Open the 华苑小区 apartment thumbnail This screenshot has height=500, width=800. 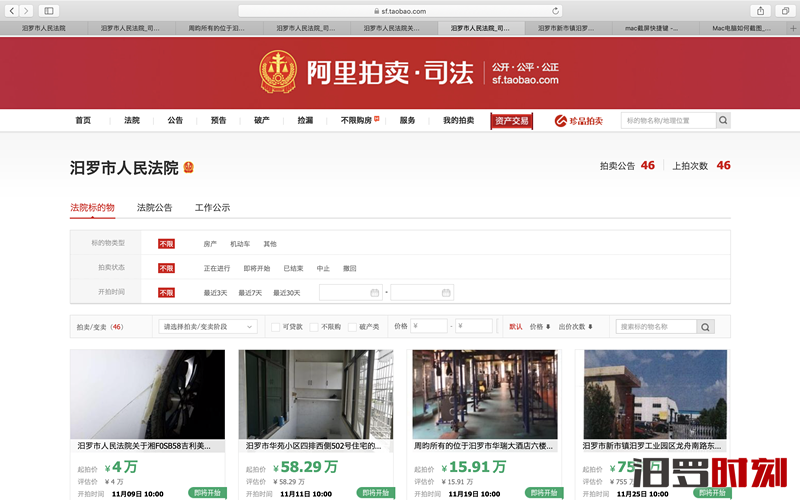pos(316,394)
